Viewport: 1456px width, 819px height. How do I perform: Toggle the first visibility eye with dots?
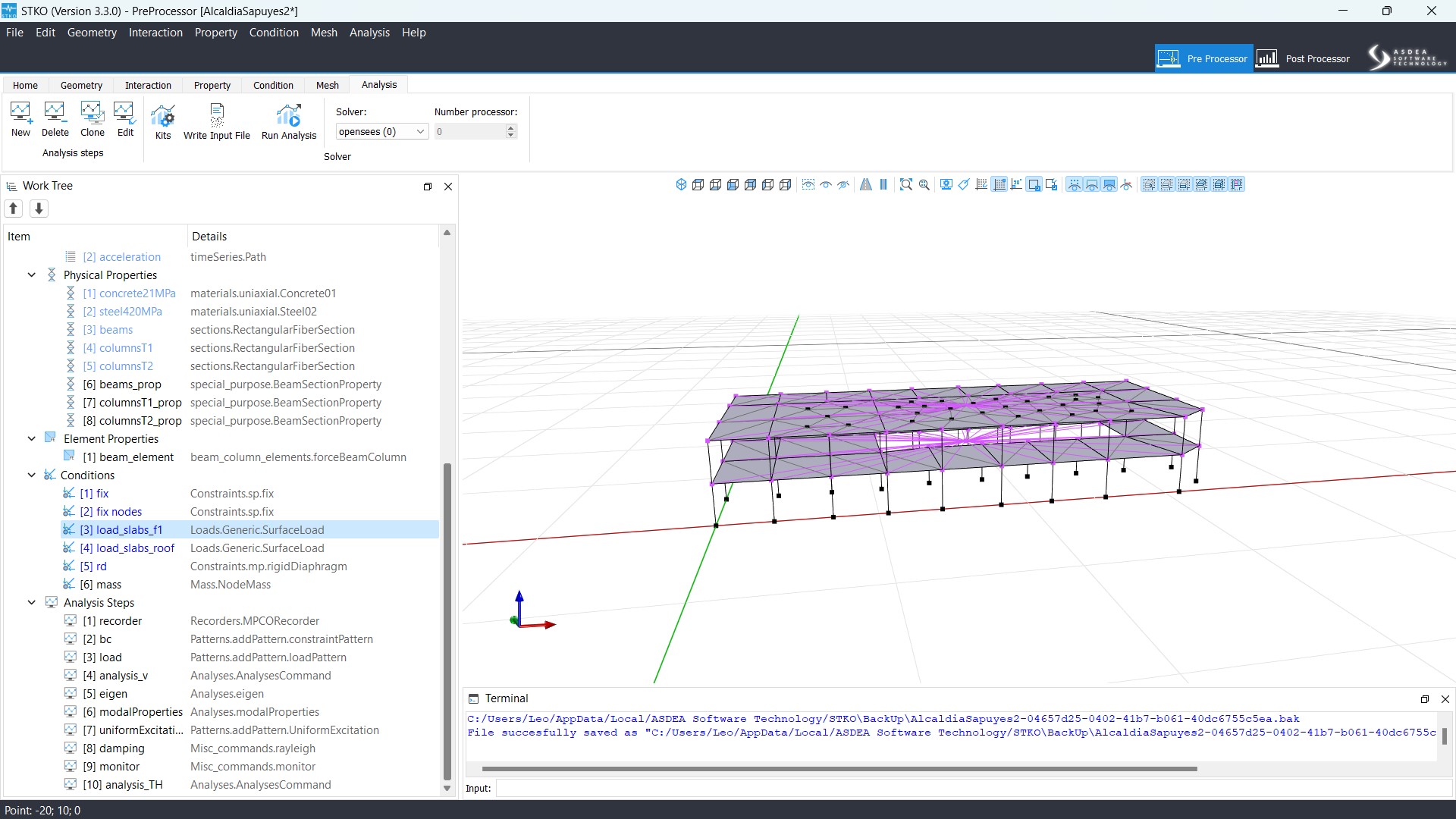tap(1075, 184)
